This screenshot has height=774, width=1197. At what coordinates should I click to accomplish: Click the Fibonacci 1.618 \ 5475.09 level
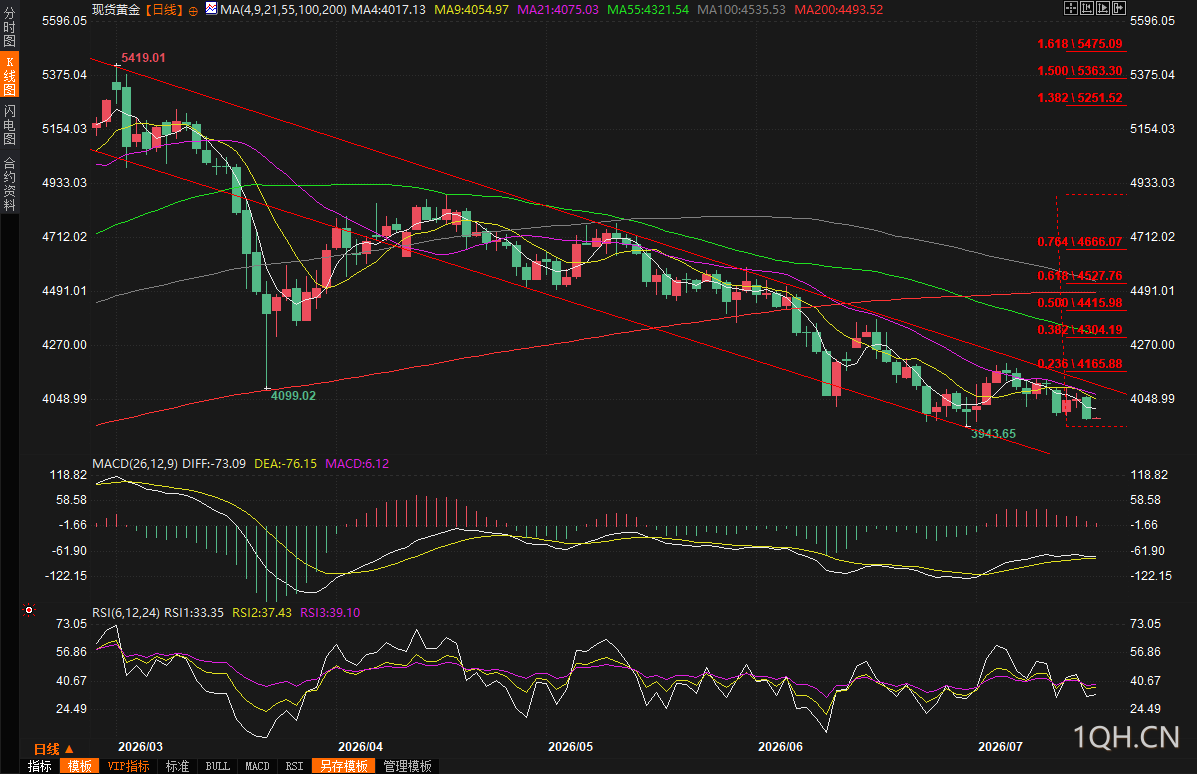coord(1079,44)
